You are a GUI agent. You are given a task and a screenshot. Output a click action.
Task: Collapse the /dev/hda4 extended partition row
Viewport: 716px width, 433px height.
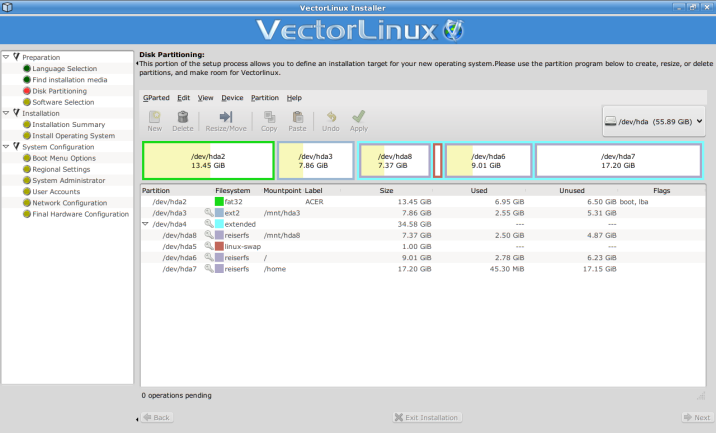(146, 224)
